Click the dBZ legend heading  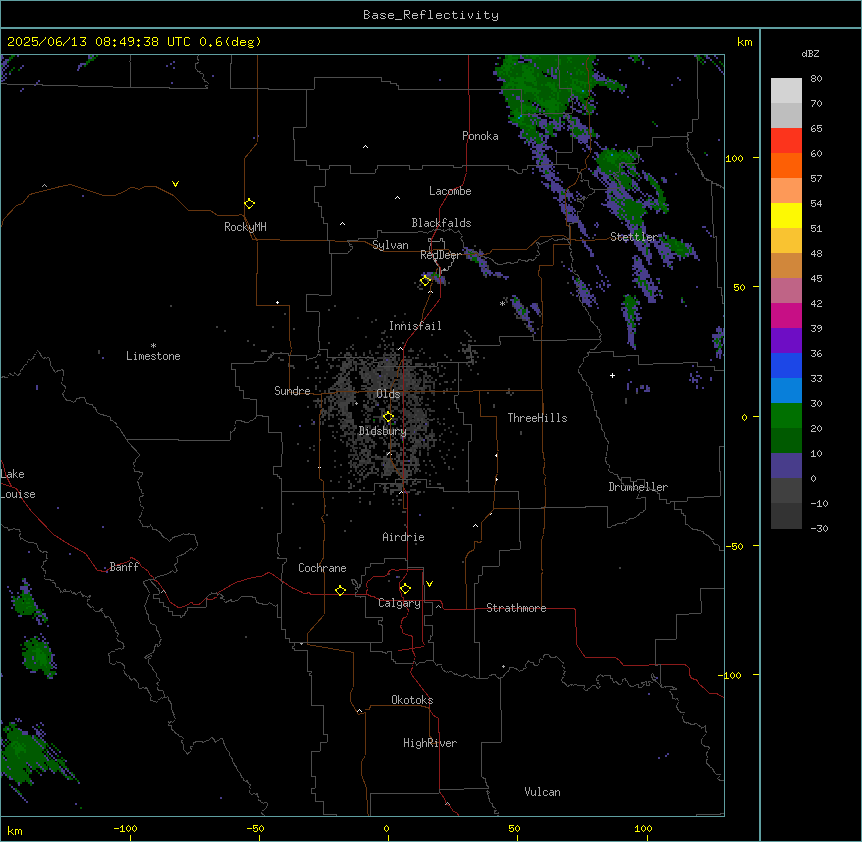click(x=810, y=53)
